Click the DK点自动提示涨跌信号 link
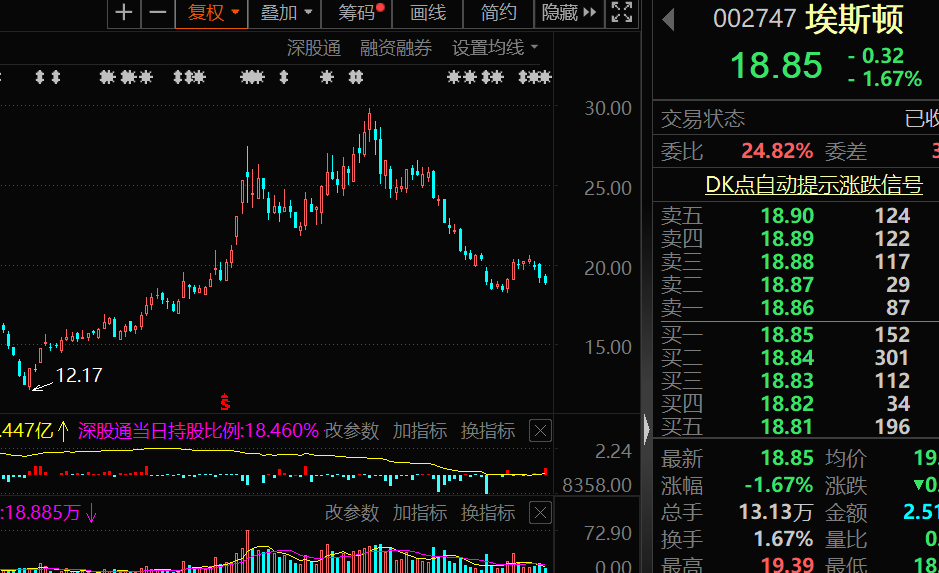The height and width of the screenshot is (573, 939). tap(813, 184)
